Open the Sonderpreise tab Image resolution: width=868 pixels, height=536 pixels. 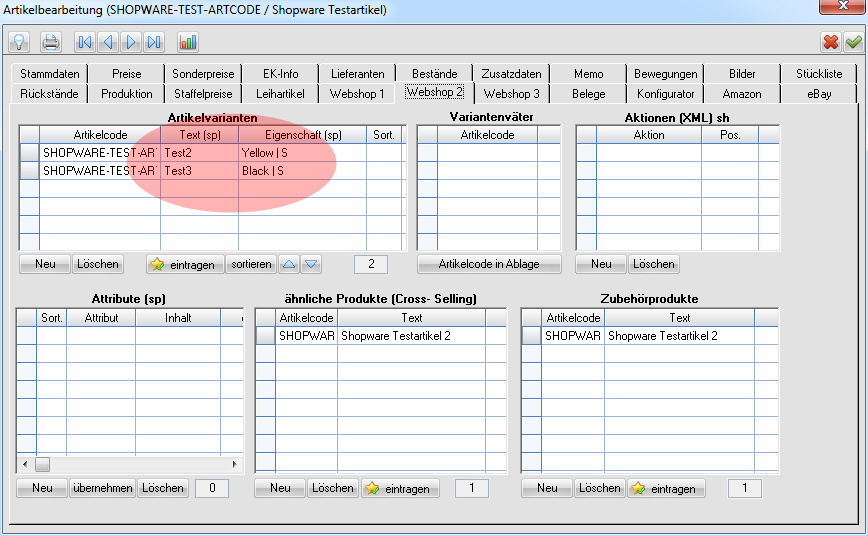pyautogui.click(x=203, y=74)
